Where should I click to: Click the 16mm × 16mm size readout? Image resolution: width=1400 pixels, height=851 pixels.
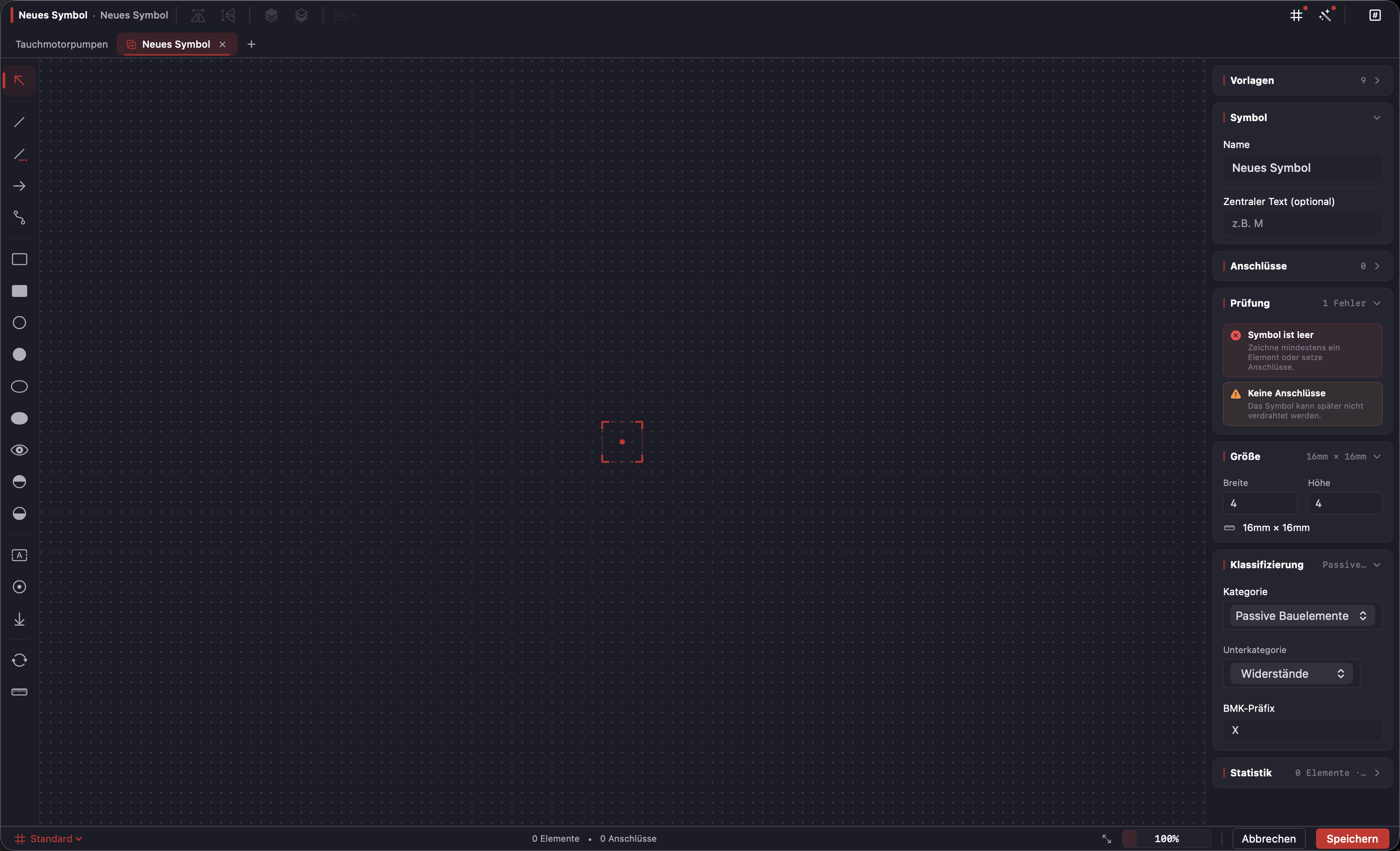coord(1276,528)
